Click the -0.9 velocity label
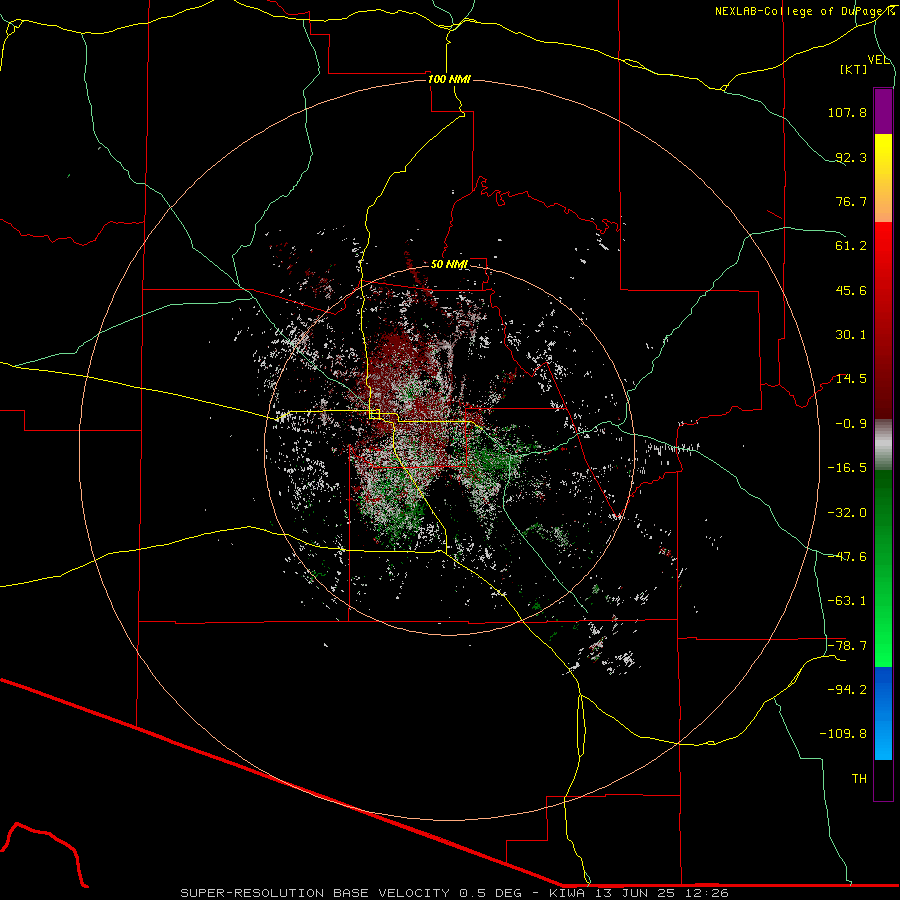The width and height of the screenshot is (900, 900). pyautogui.click(x=851, y=424)
